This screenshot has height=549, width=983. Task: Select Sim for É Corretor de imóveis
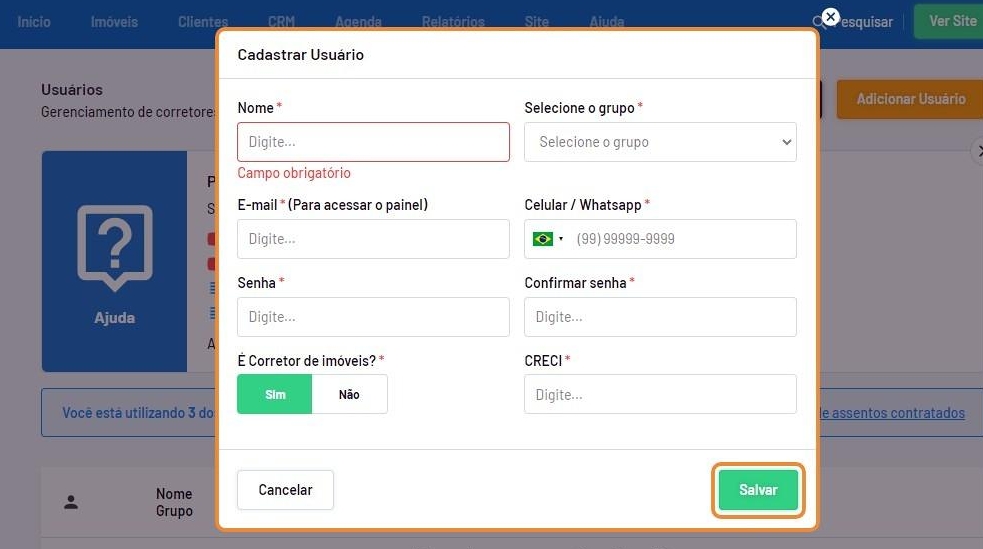pyautogui.click(x=275, y=394)
